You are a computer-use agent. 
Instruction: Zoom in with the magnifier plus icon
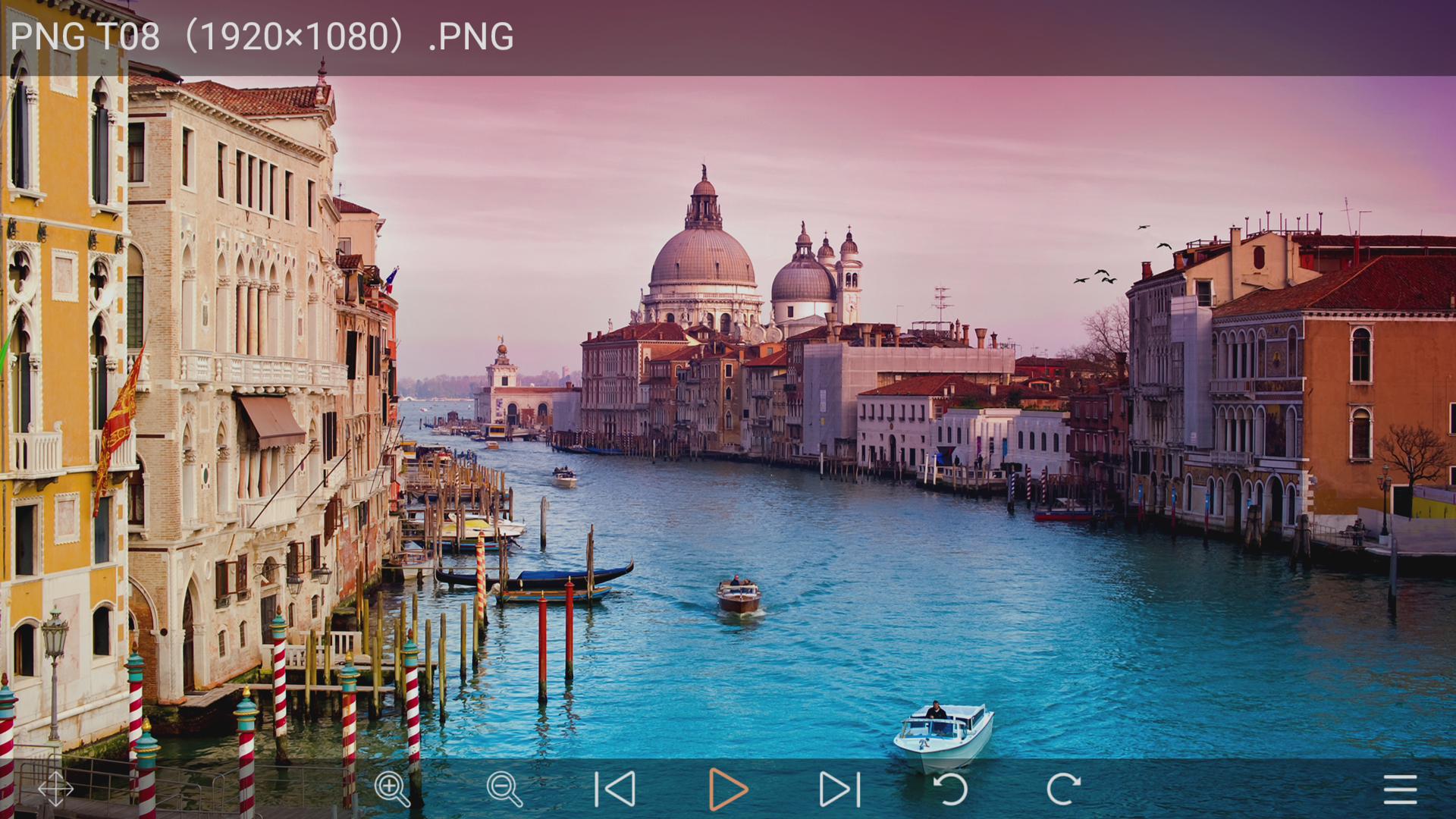[x=392, y=789]
